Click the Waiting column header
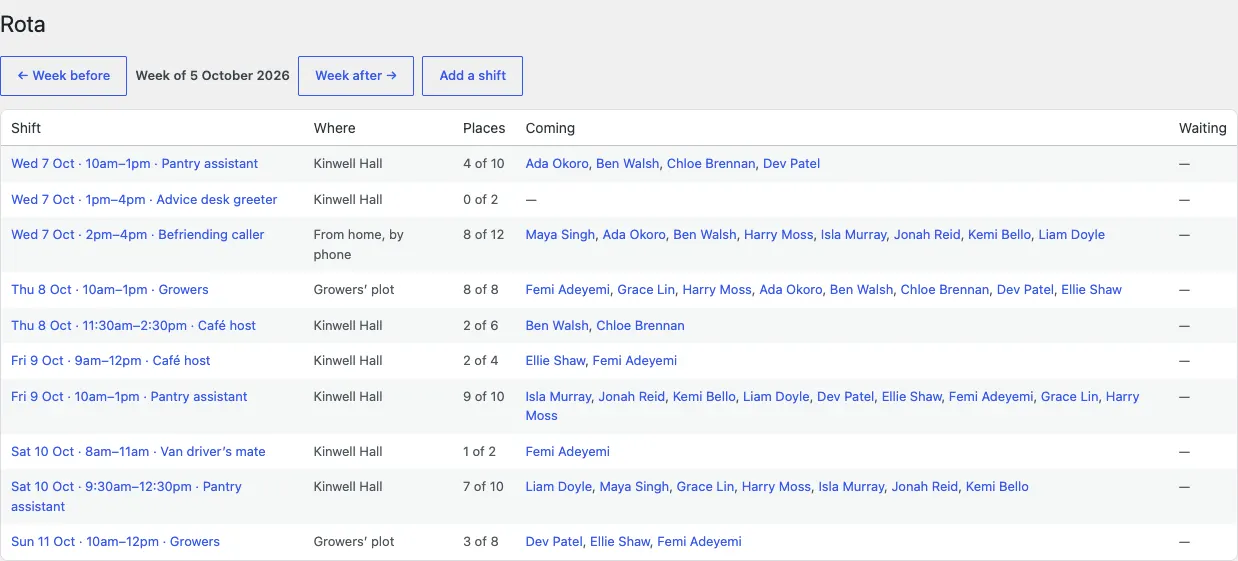The width and height of the screenshot is (1238, 561). (1203, 128)
